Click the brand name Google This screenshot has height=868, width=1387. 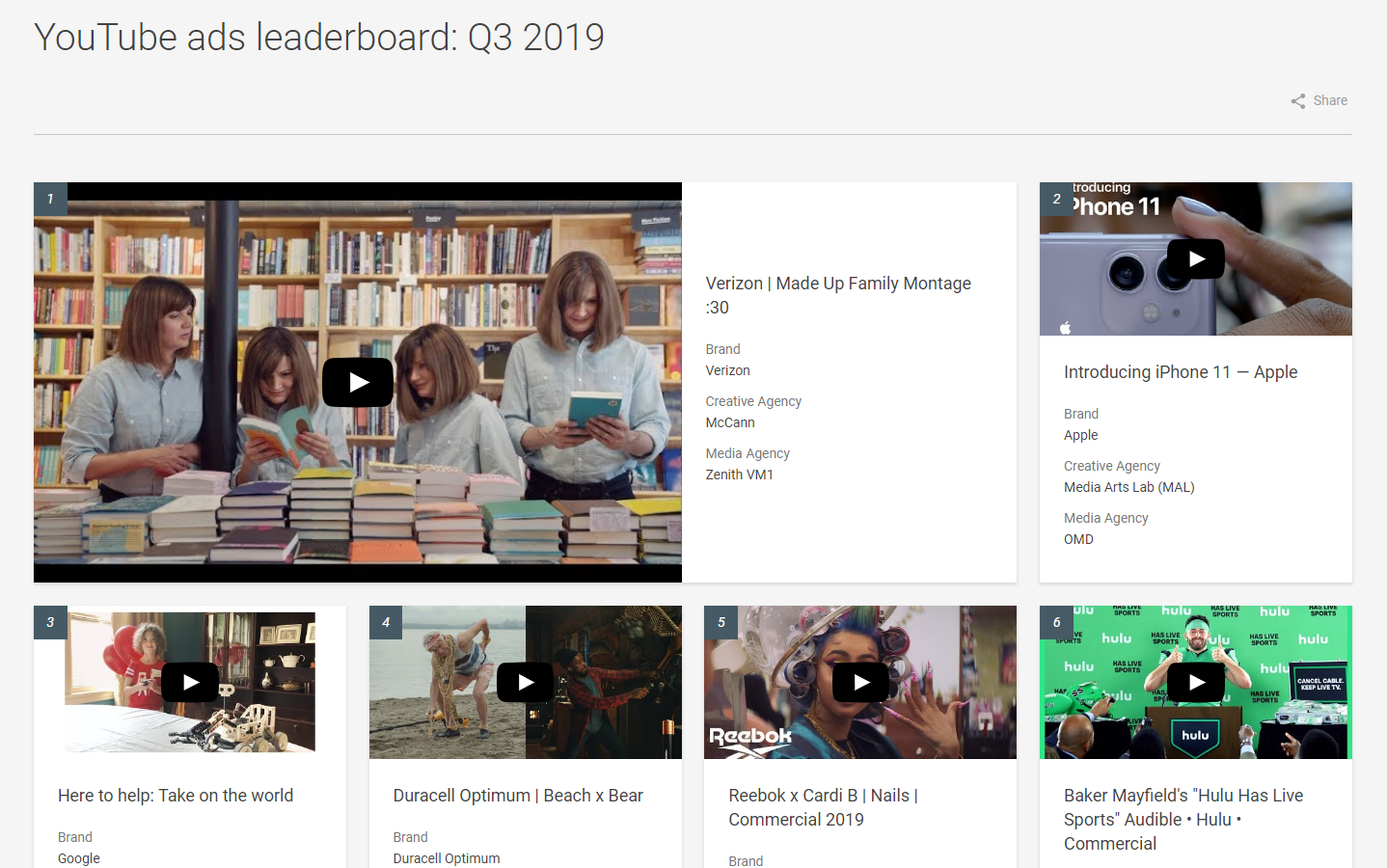pyautogui.click(x=79, y=858)
